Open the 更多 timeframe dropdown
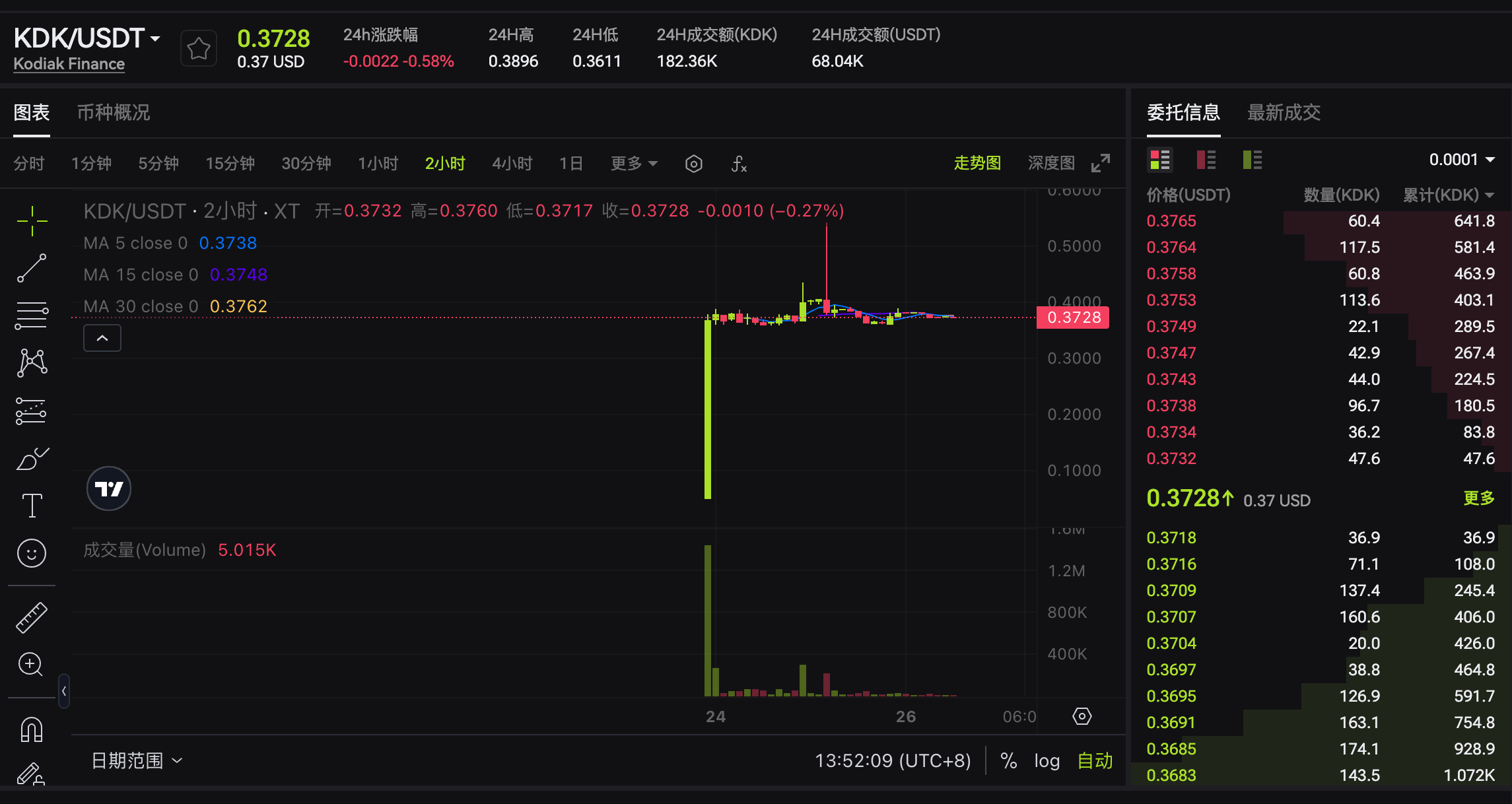Viewport: 1512px width, 804px height. point(633,163)
